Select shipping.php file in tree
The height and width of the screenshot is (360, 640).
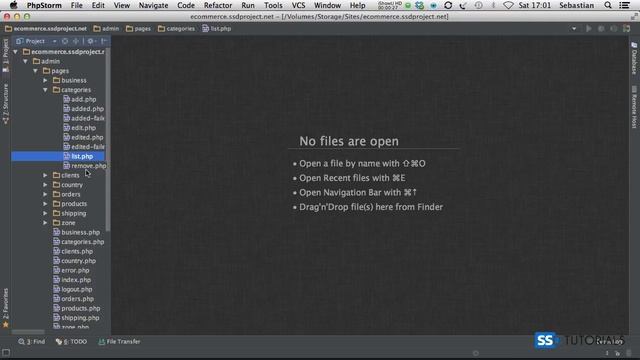[76, 318]
